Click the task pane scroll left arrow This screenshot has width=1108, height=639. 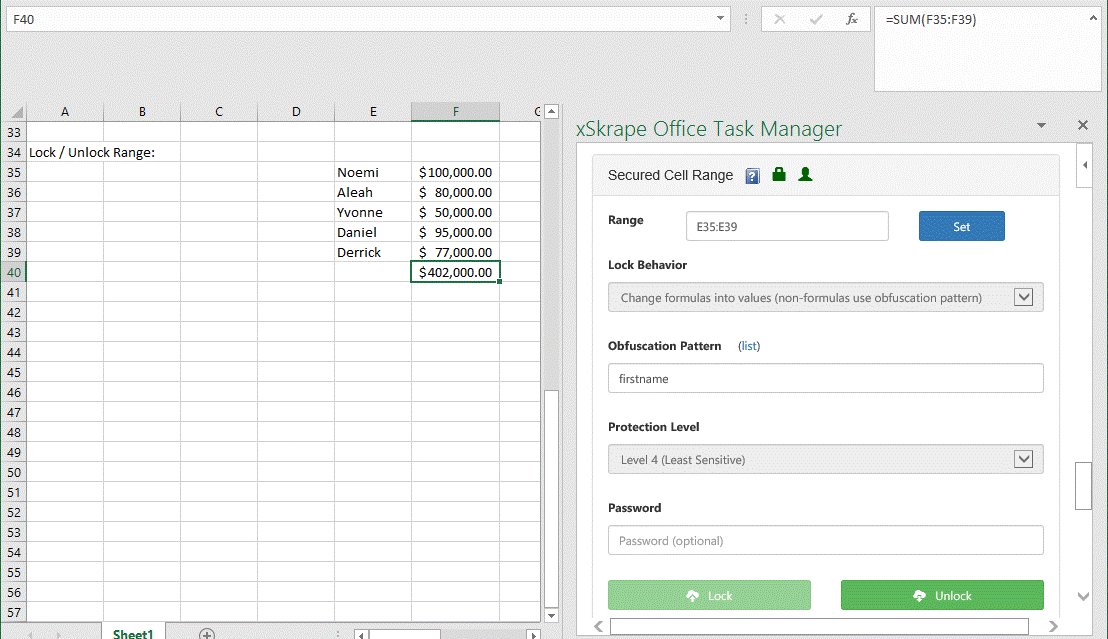[598, 626]
